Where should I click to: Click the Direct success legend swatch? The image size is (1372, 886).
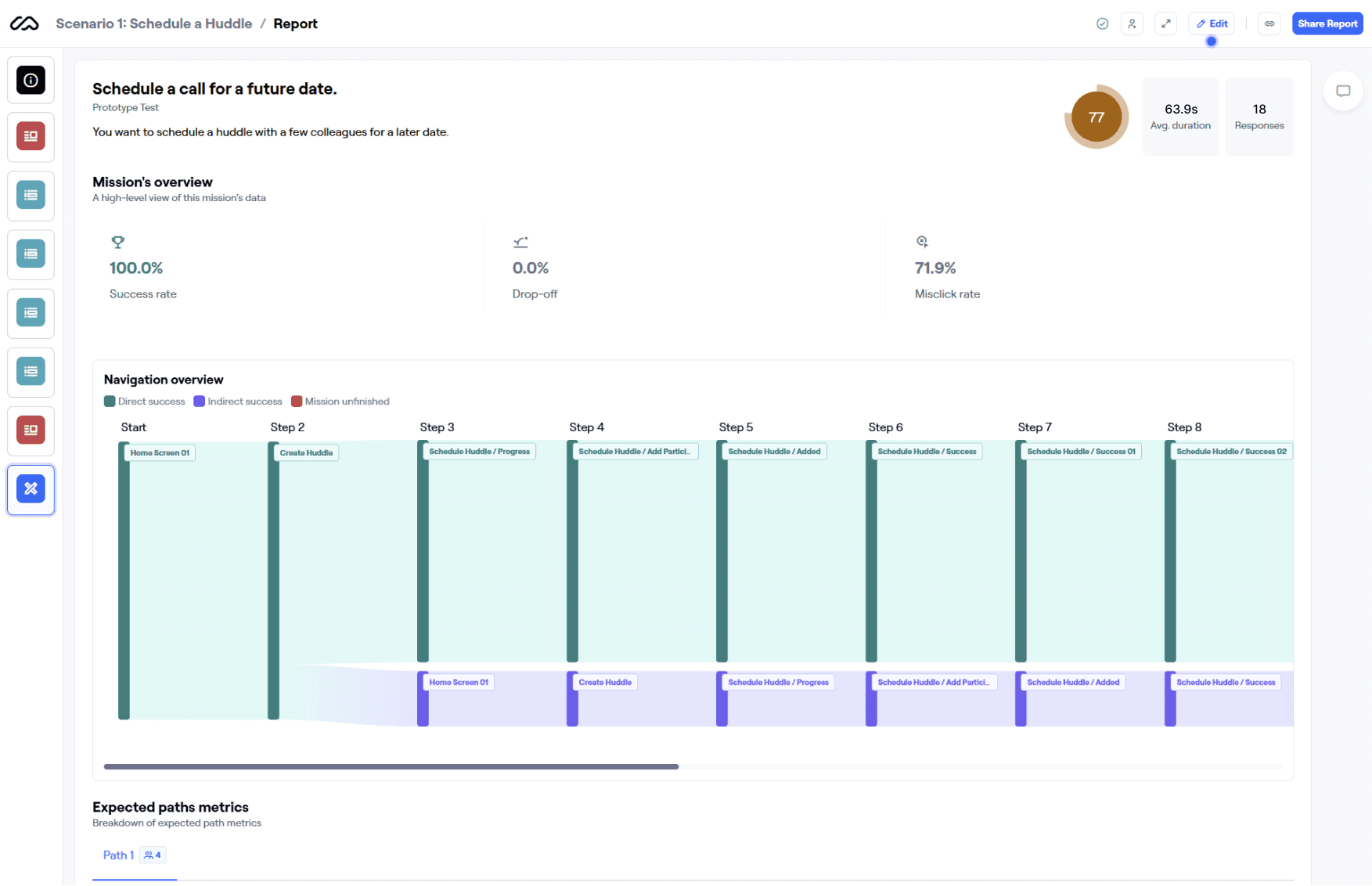click(x=110, y=402)
